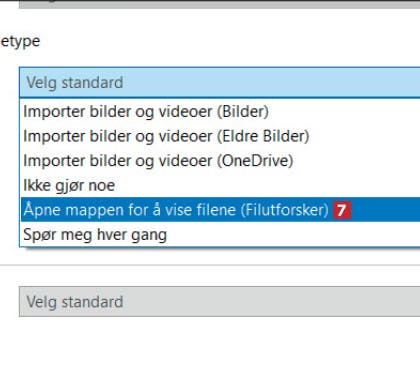The height and width of the screenshot is (372, 420).
Task: Collapse the open blue Velg standard dropdown
Action: pyautogui.click(x=220, y=82)
